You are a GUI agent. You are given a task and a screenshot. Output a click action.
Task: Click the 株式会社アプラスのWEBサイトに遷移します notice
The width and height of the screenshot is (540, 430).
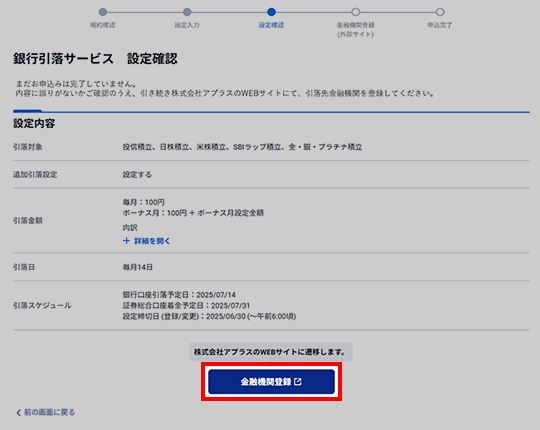point(271,352)
